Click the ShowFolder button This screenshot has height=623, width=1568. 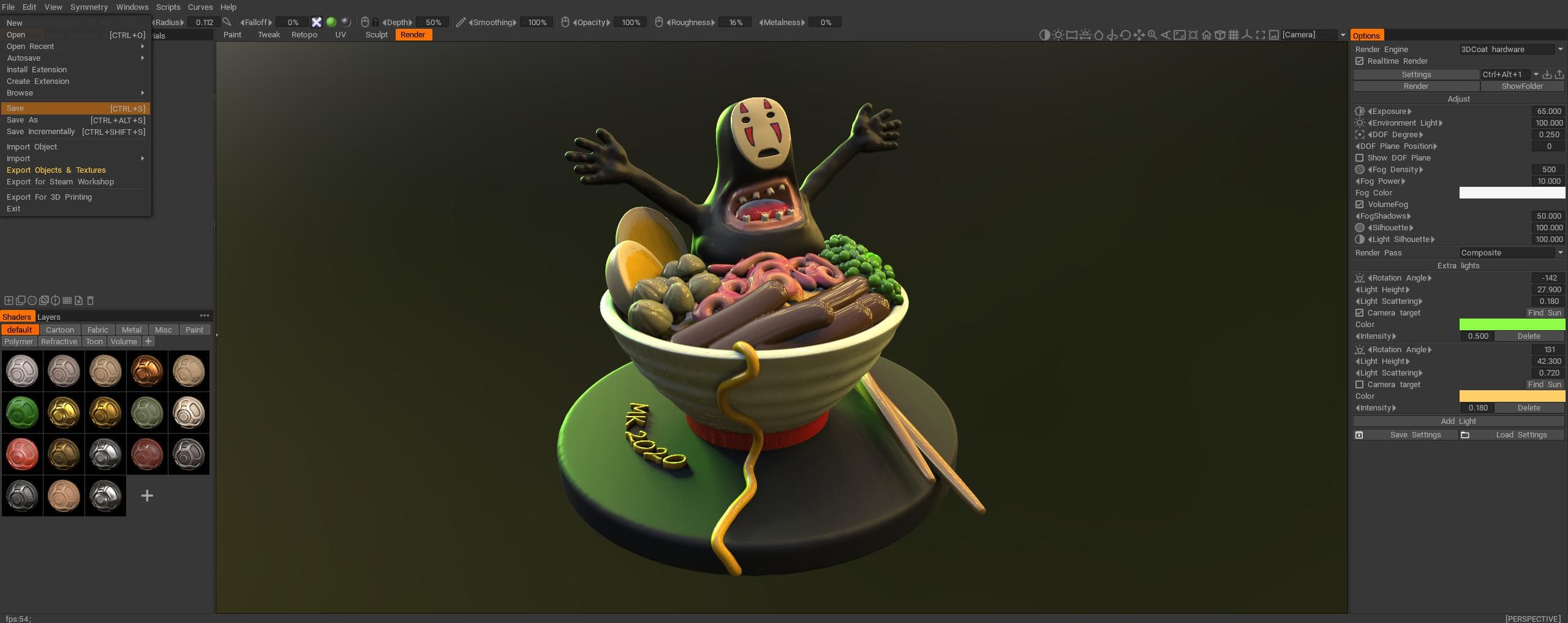click(x=1522, y=86)
